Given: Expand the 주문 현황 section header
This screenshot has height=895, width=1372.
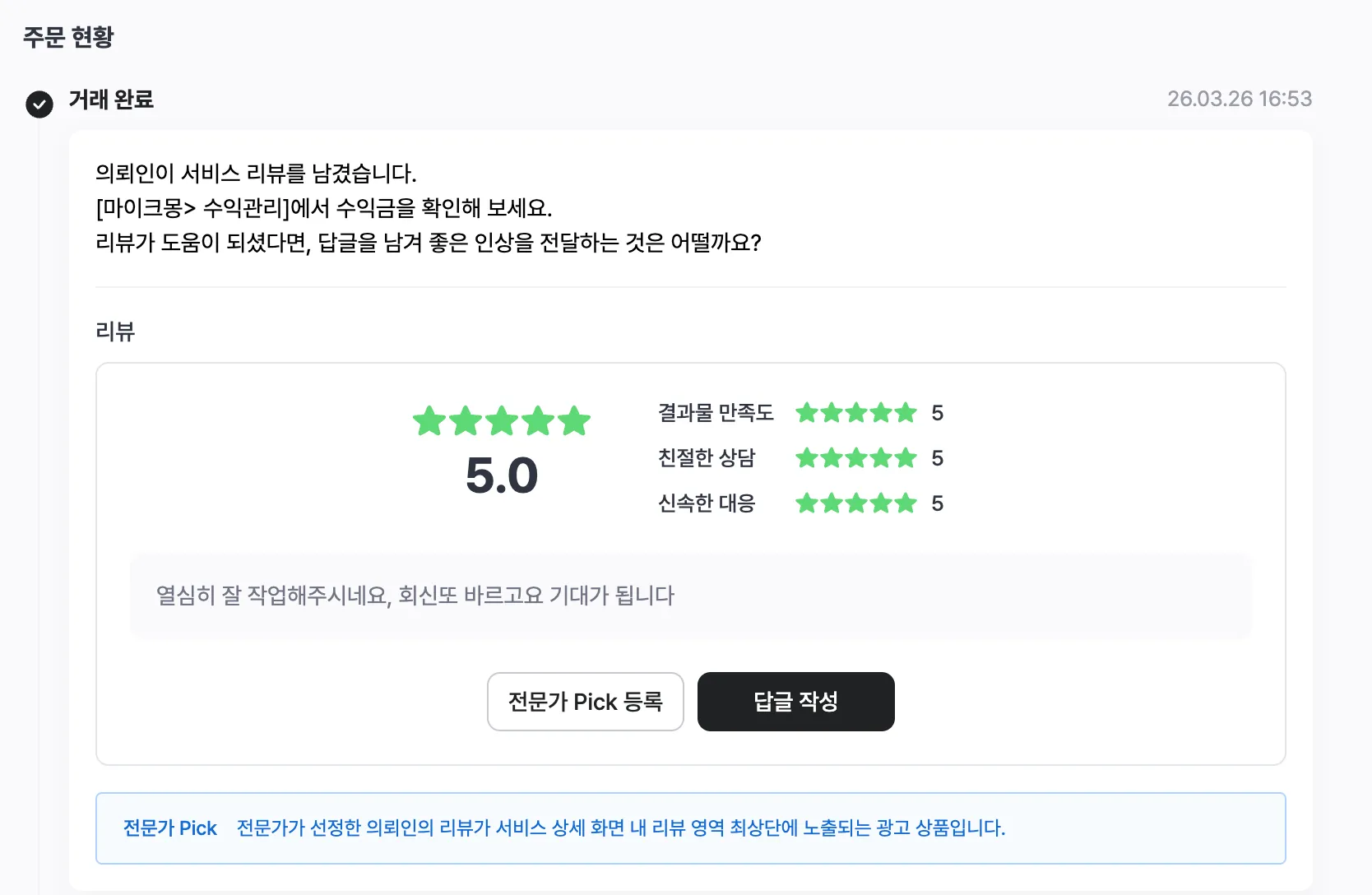Looking at the screenshot, I should pyautogui.click(x=69, y=37).
